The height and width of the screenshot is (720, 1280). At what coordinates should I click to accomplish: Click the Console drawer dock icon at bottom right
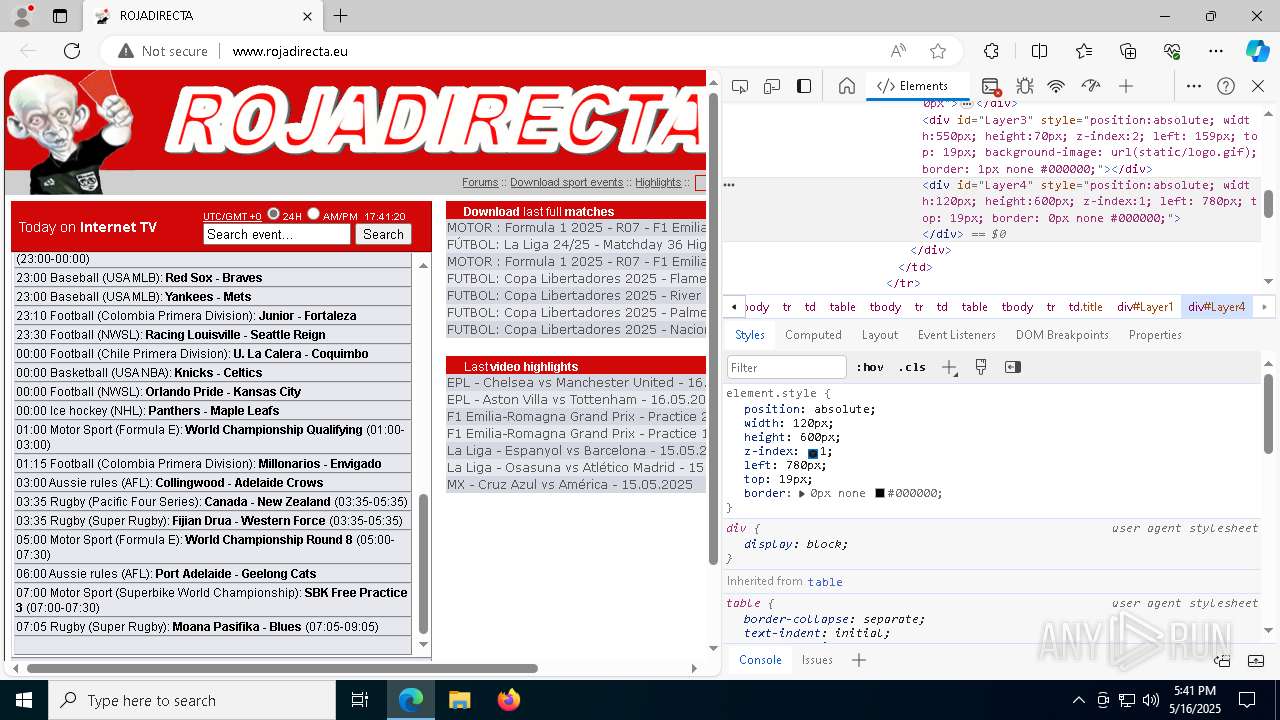1222,660
